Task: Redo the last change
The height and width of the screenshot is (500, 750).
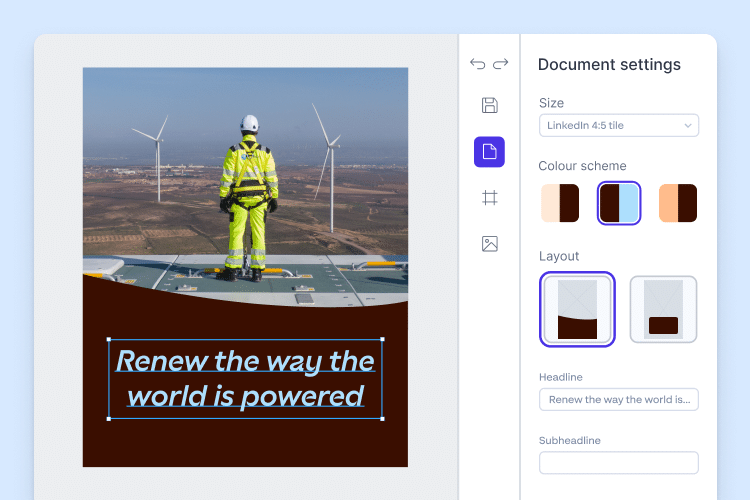Action: click(500, 64)
